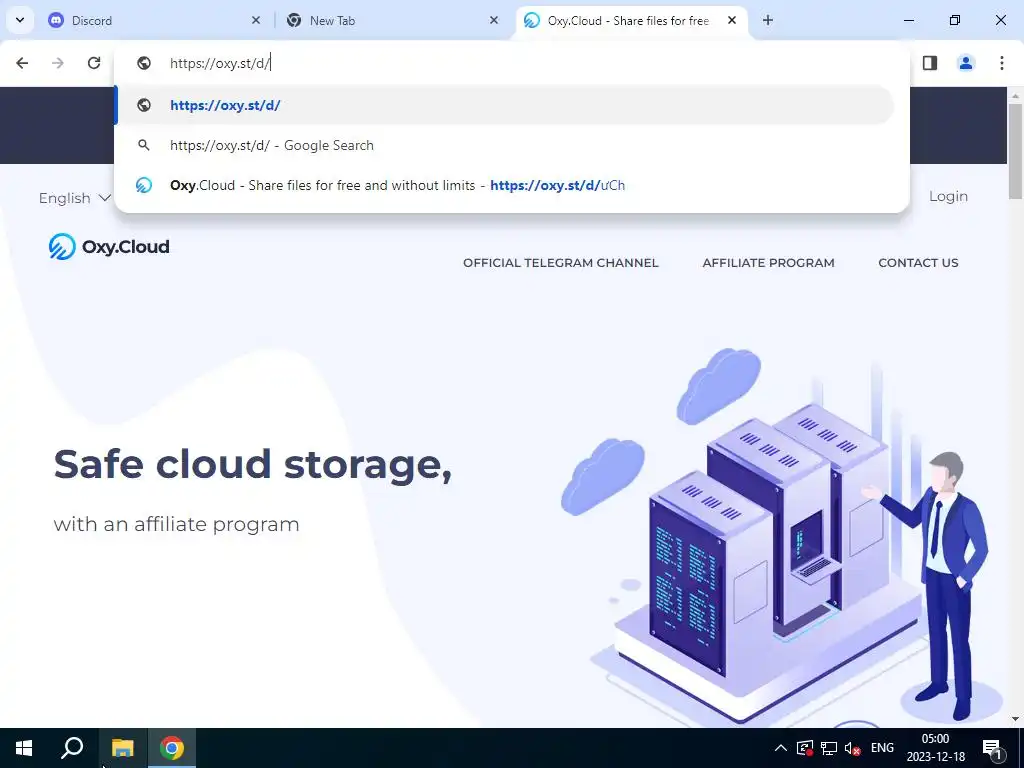Viewport: 1024px width, 768px height.
Task: Expand the English language dropdown
Action: click(74, 198)
